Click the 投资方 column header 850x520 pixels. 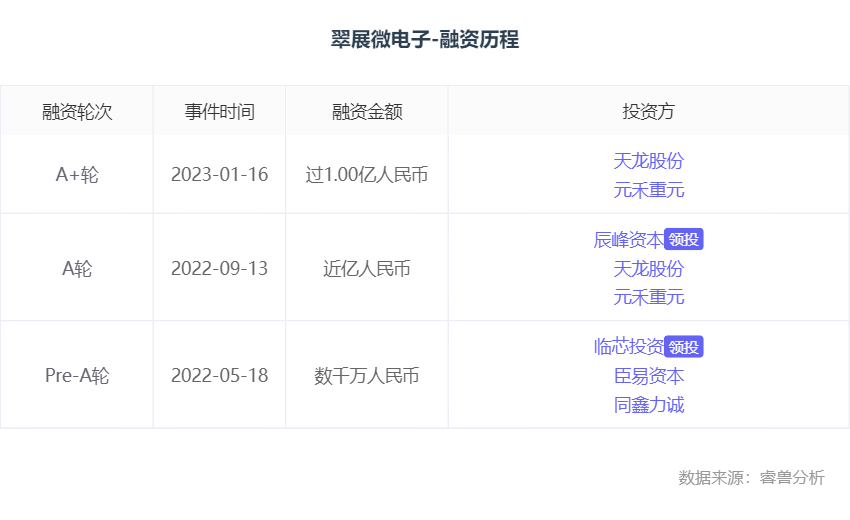pos(648,112)
